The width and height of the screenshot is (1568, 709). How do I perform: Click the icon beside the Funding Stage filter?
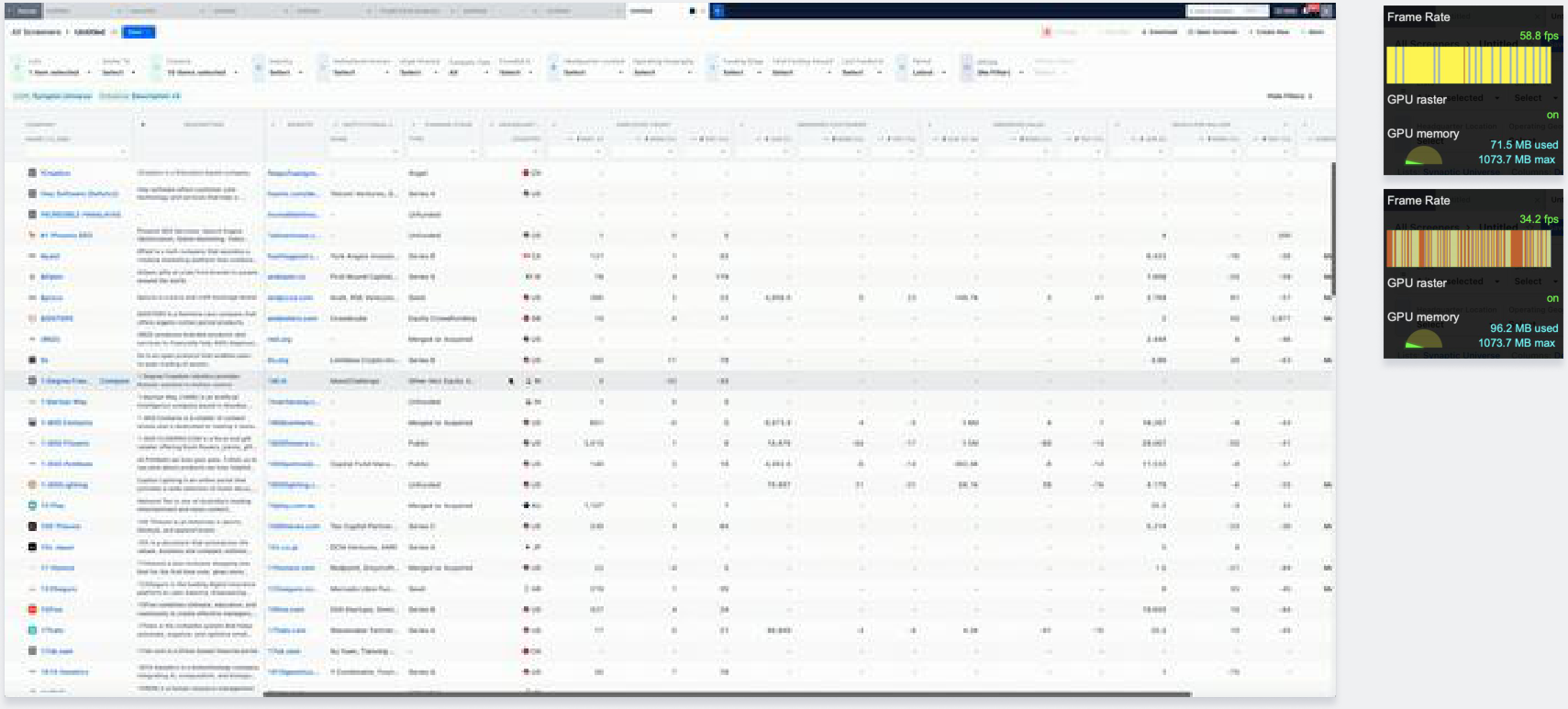712,68
